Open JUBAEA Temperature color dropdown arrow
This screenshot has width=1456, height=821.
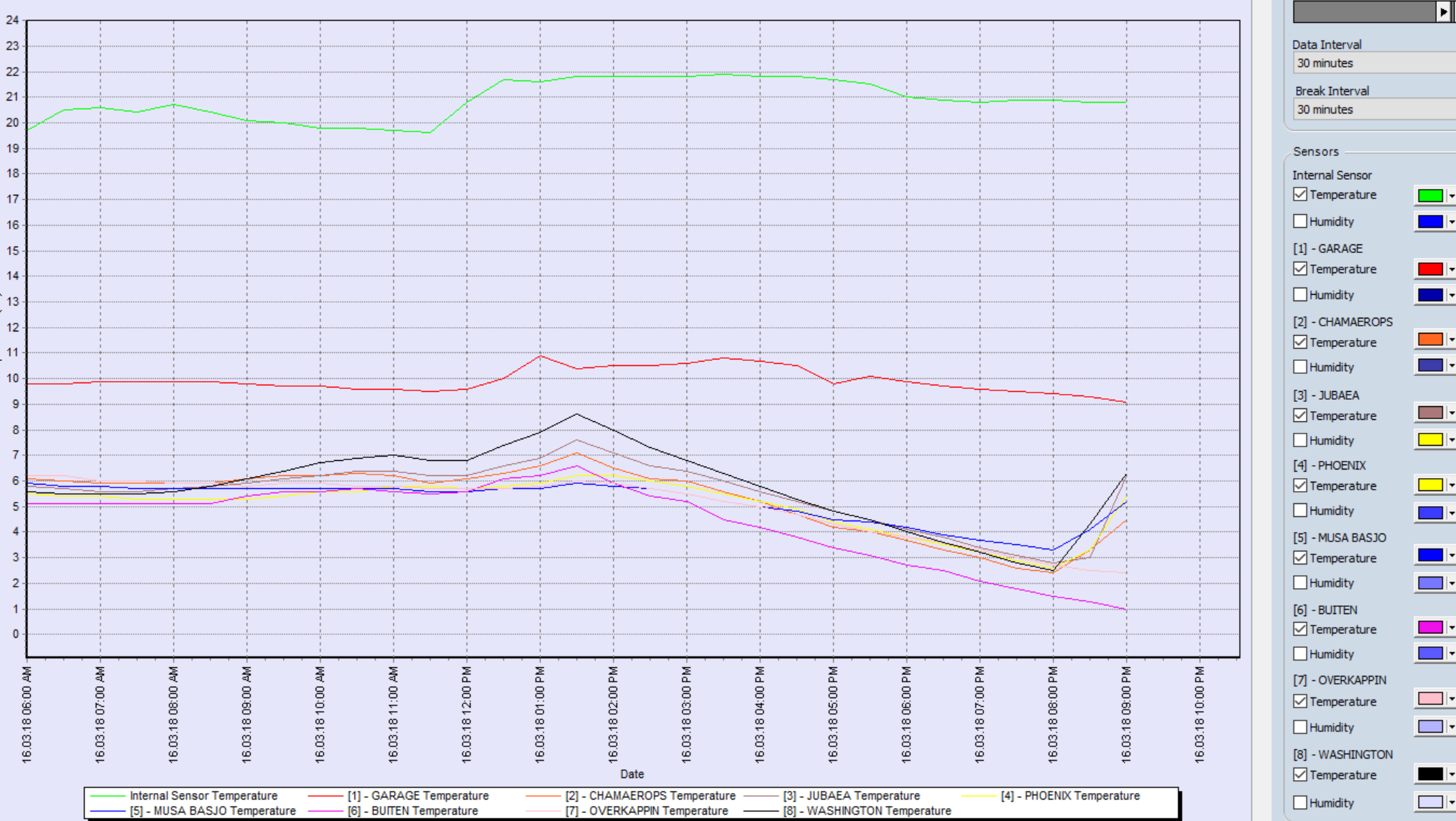(x=1451, y=413)
